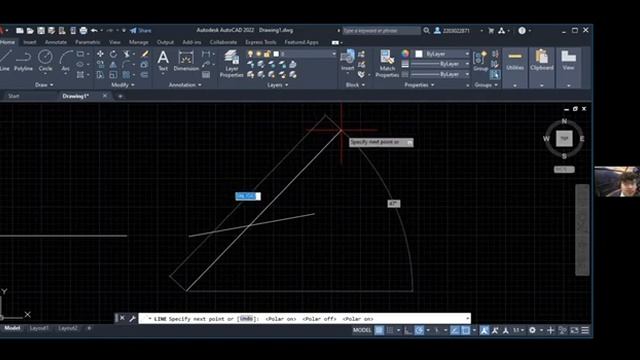Screen dimensions: 640x360
Task: Click the Group icon
Action: pos(480,60)
